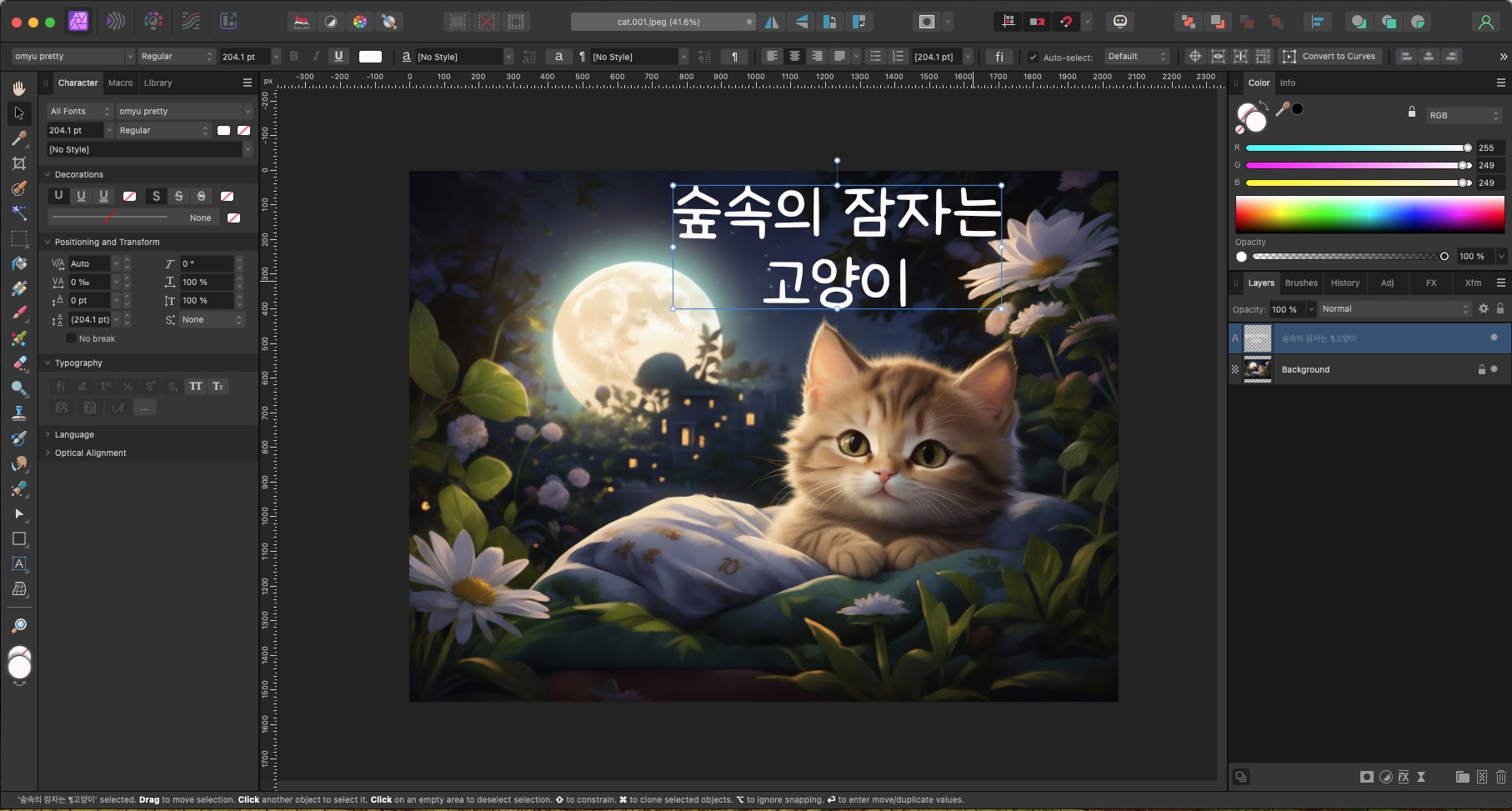Click the underline button in context toolbar
Screen dimensions: 1512x811
[338, 57]
